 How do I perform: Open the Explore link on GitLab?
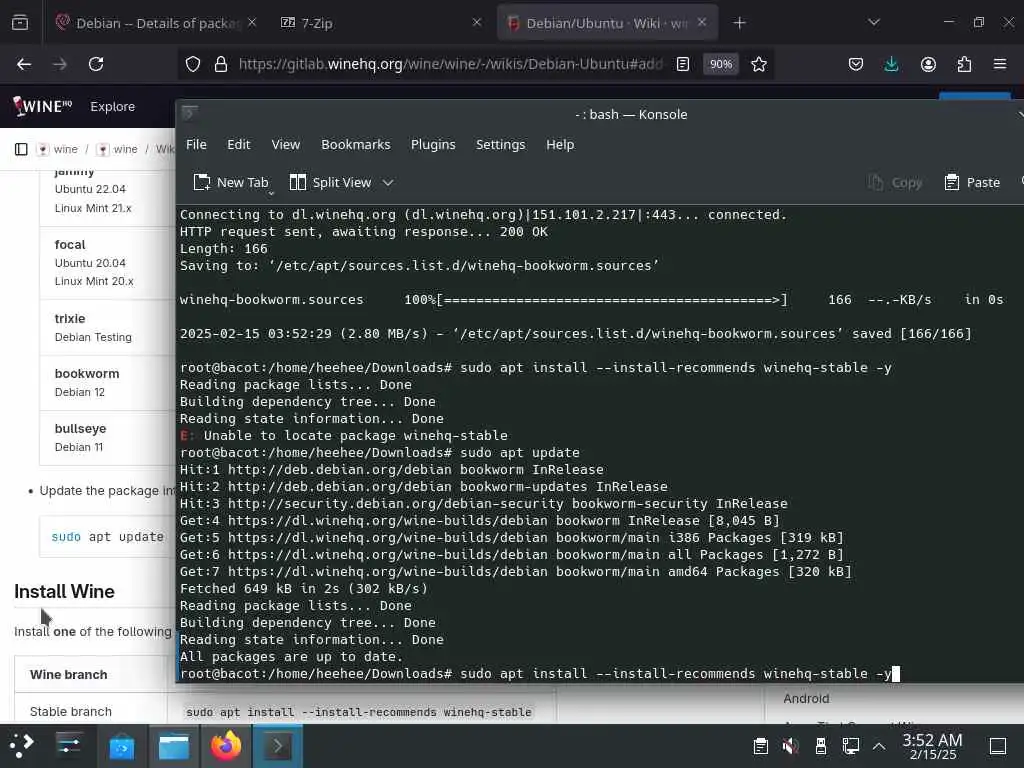tap(112, 106)
